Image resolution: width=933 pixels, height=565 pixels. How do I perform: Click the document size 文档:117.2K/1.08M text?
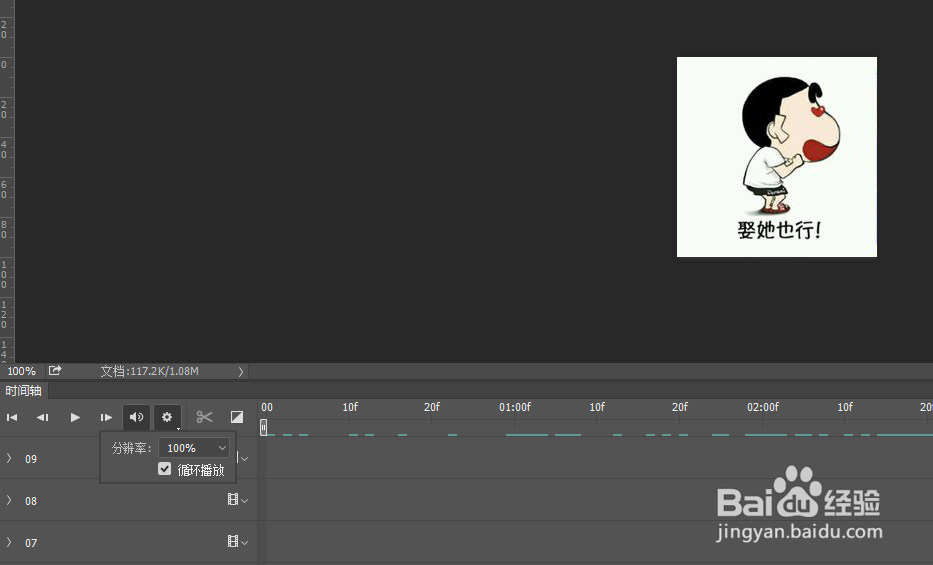(149, 371)
